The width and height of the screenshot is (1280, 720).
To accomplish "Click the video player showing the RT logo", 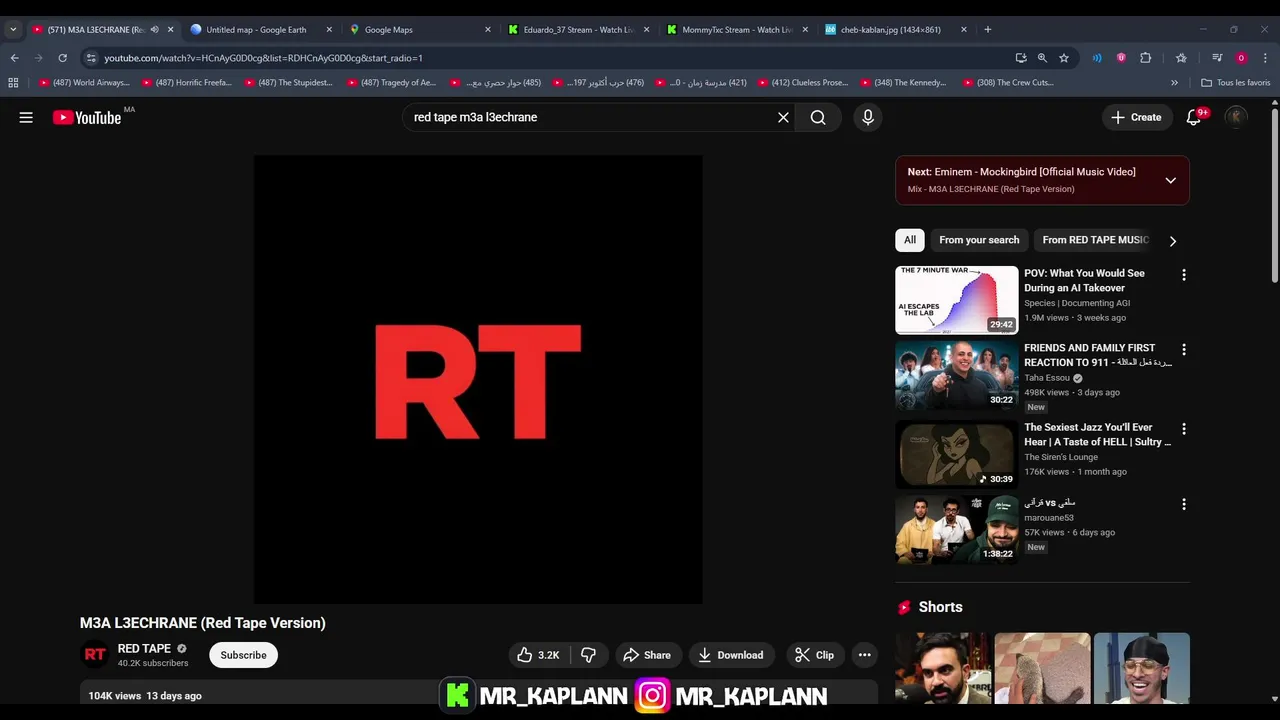I will click(478, 379).
